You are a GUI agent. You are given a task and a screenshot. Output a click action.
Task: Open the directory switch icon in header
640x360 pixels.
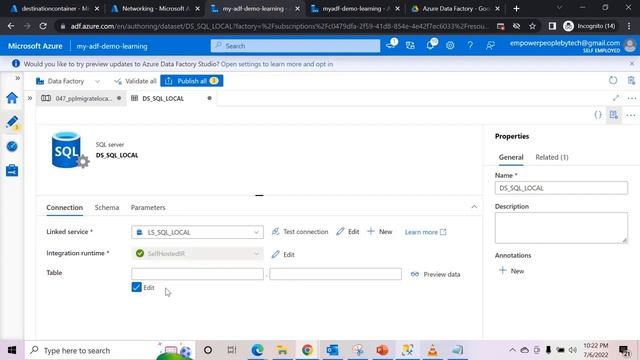[410, 46]
